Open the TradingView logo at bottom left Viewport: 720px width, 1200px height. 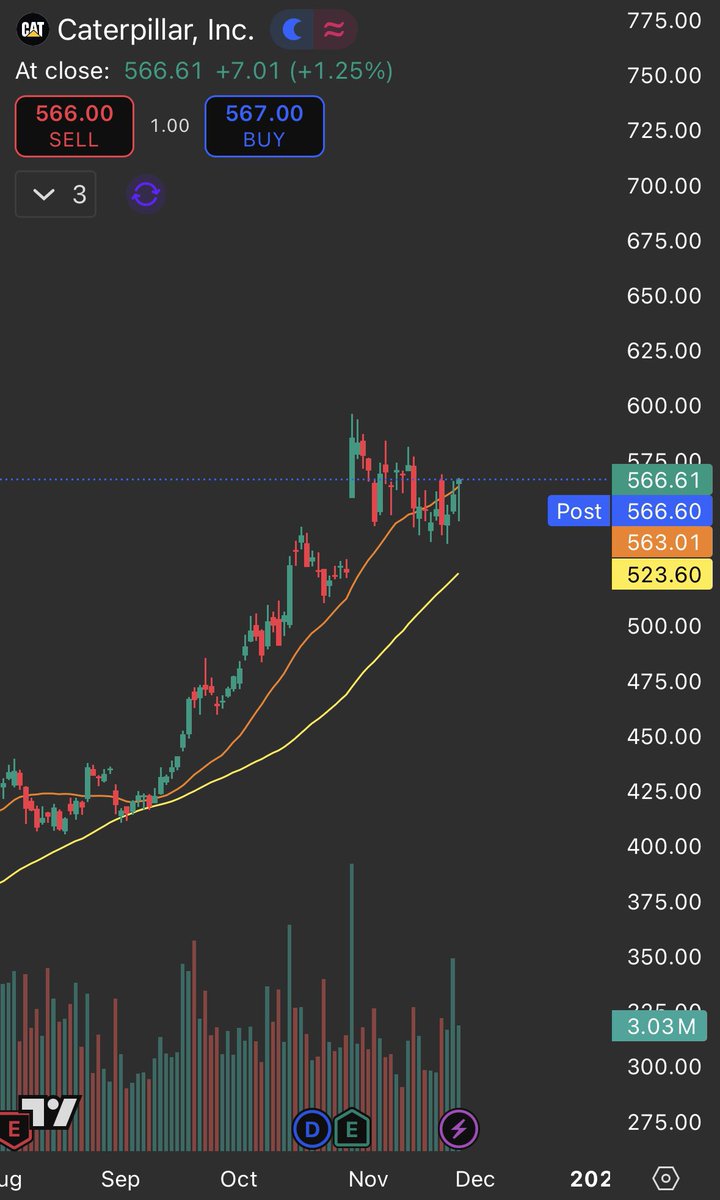(50, 1112)
